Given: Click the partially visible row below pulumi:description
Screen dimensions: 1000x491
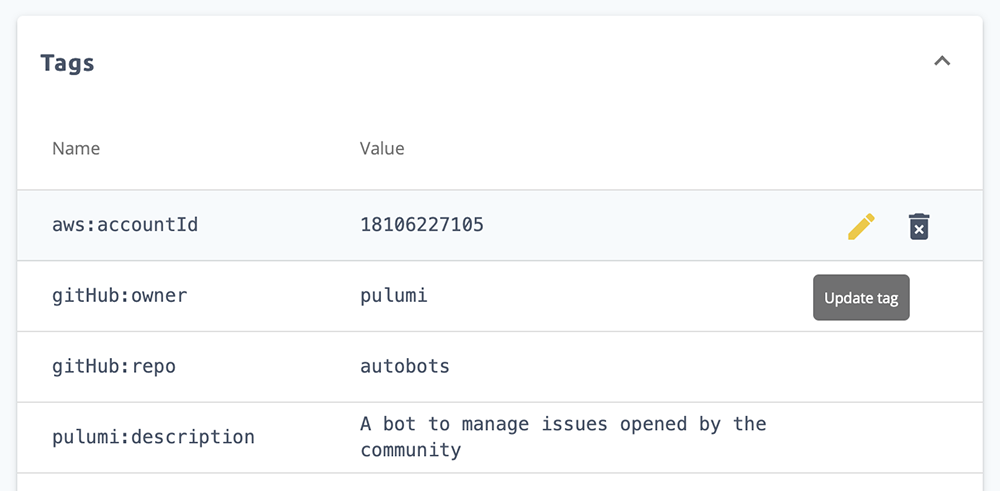Looking at the screenshot, I should (x=500, y=482).
